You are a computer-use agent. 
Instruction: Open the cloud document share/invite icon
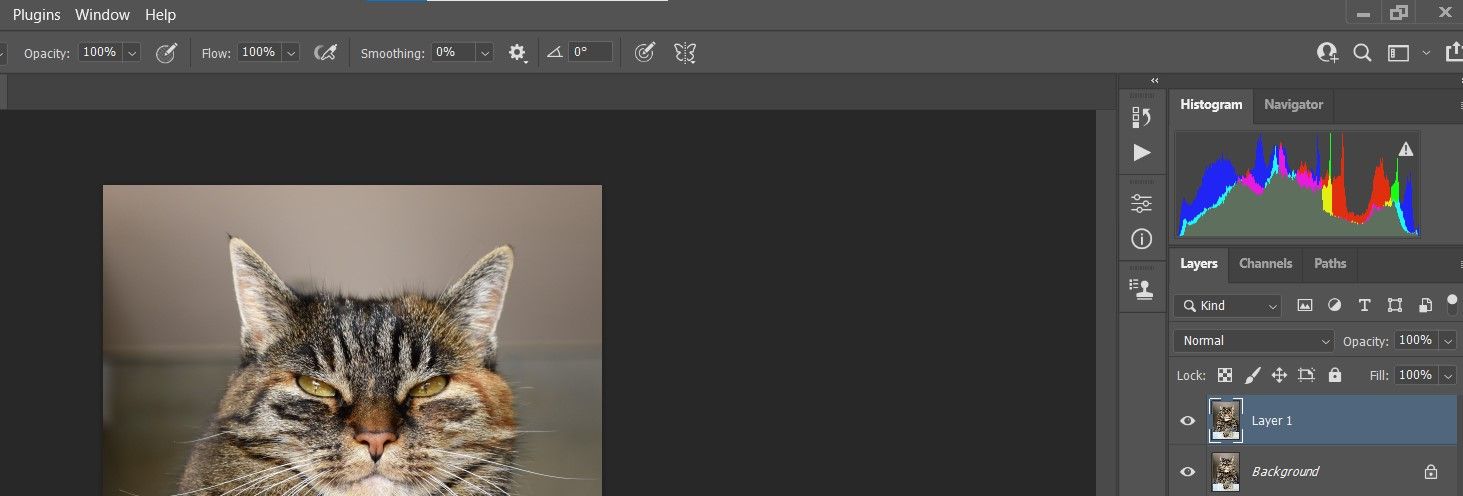(1327, 53)
